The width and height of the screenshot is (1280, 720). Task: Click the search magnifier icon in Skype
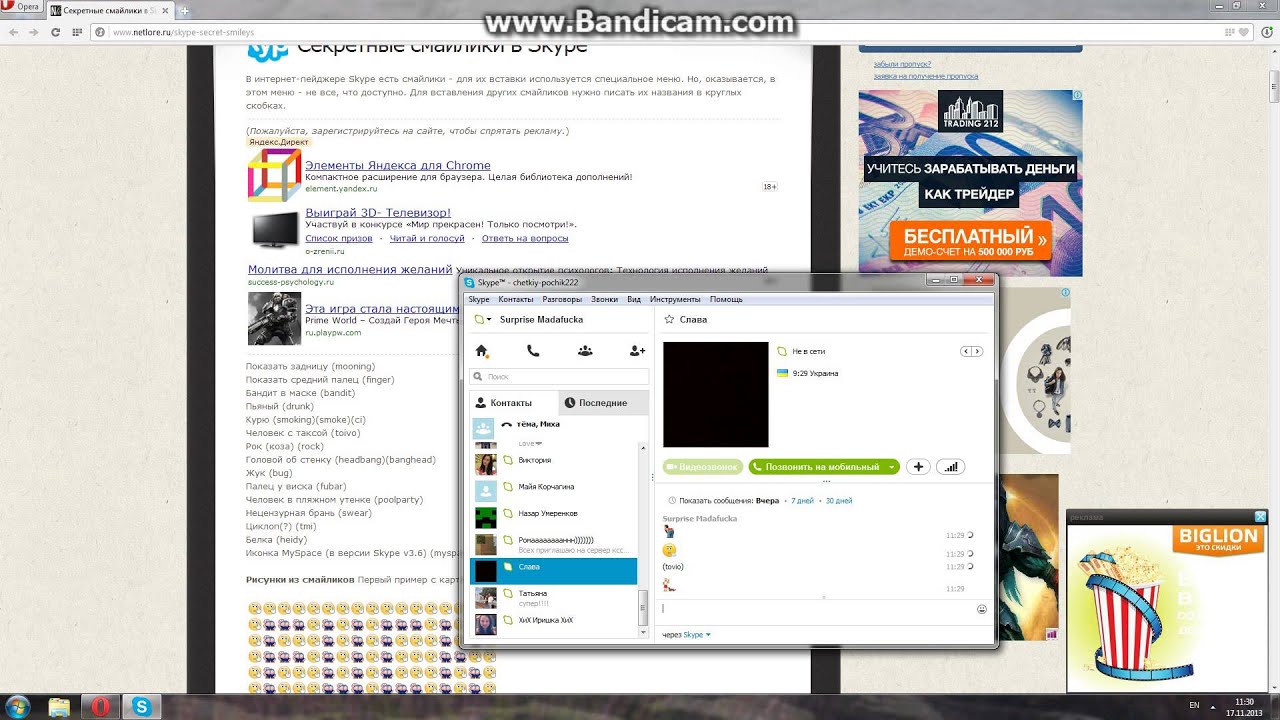click(x=479, y=377)
